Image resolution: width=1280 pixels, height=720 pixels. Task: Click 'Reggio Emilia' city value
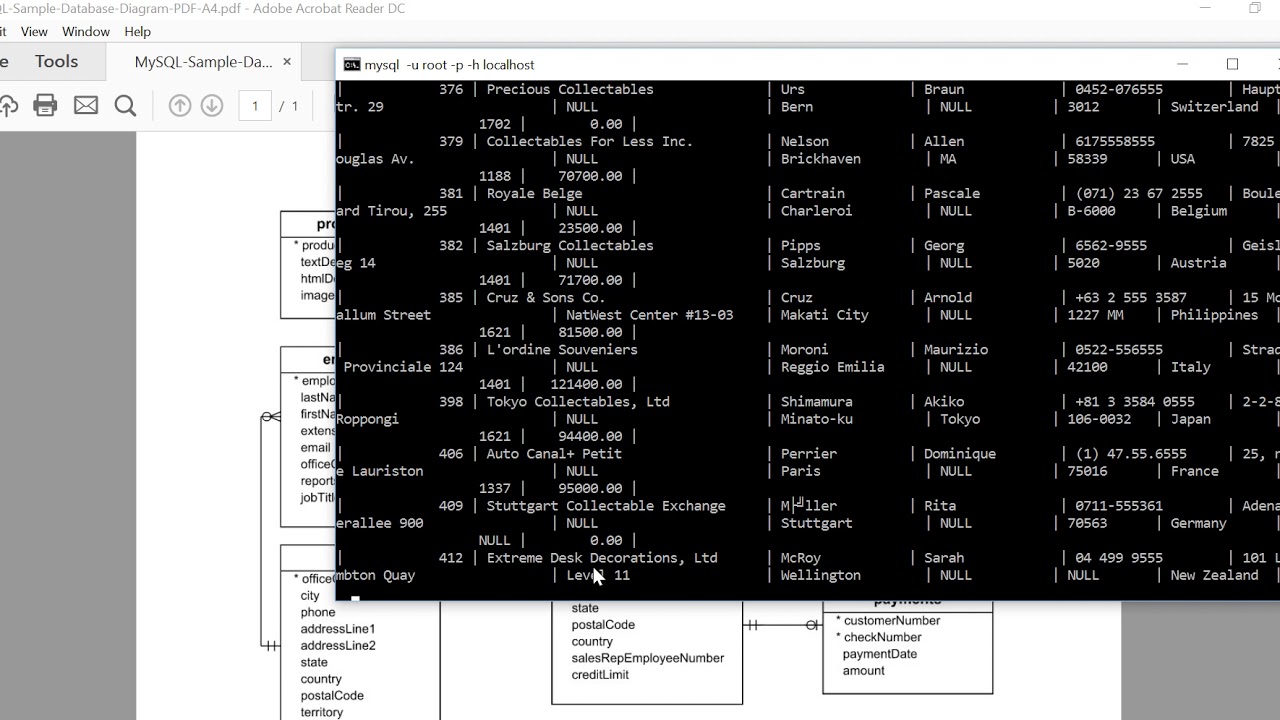coord(833,367)
